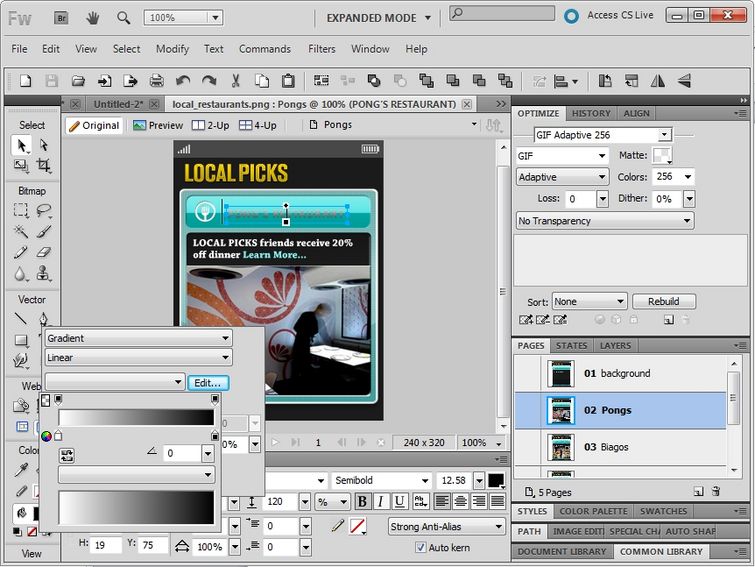Toggle Italic text formatting
The image size is (755, 567).
click(381, 502)
